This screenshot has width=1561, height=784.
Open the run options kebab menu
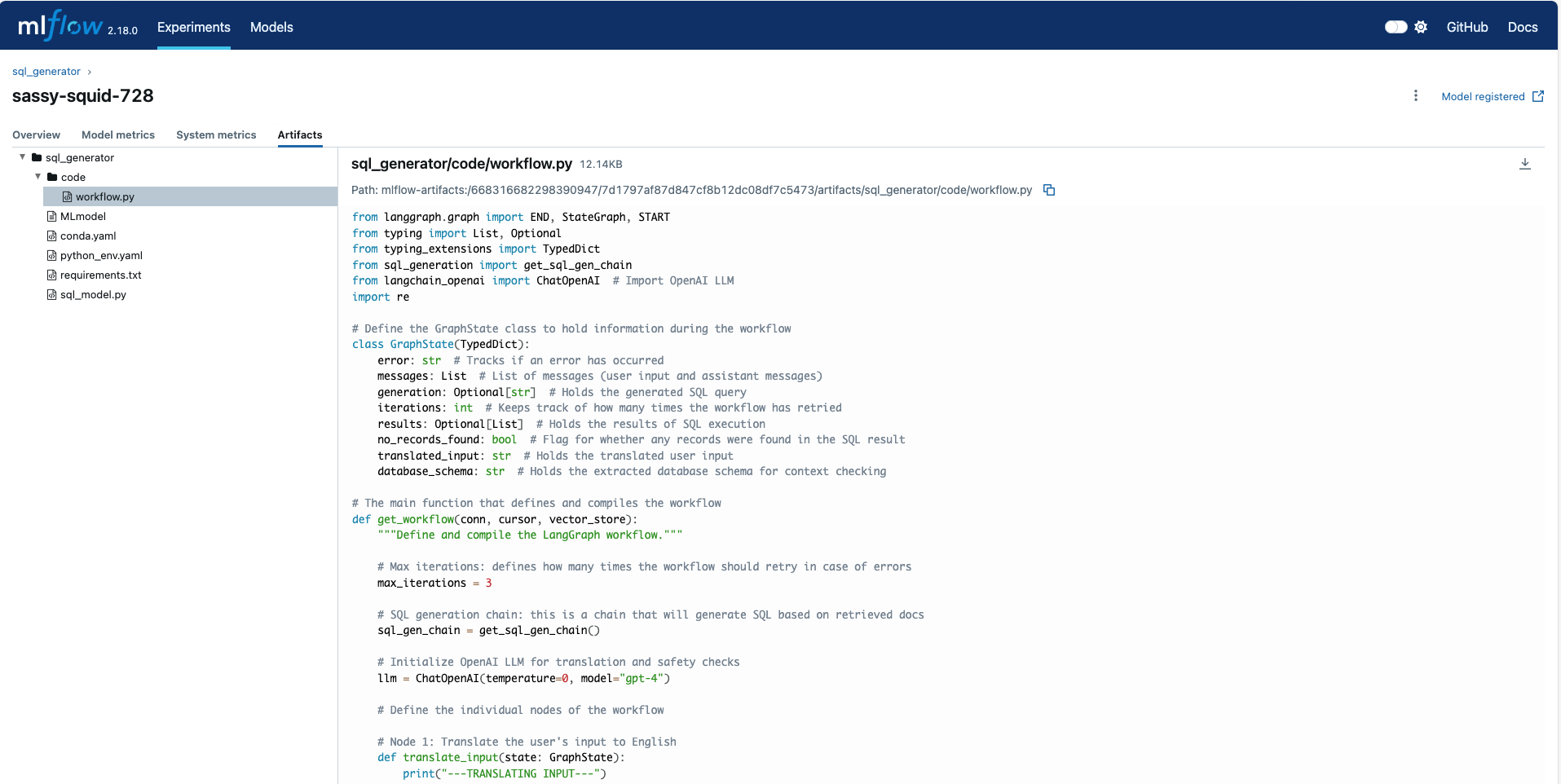(1416, 95)
